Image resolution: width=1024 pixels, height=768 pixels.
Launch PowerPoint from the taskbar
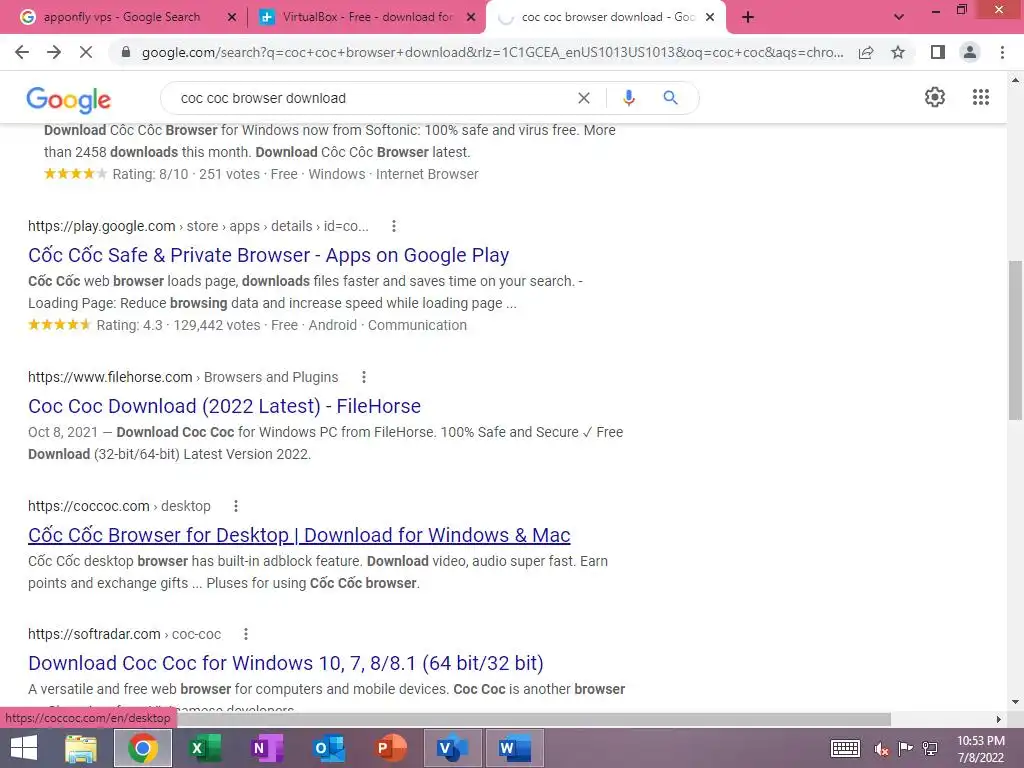(x=391, y=748)
